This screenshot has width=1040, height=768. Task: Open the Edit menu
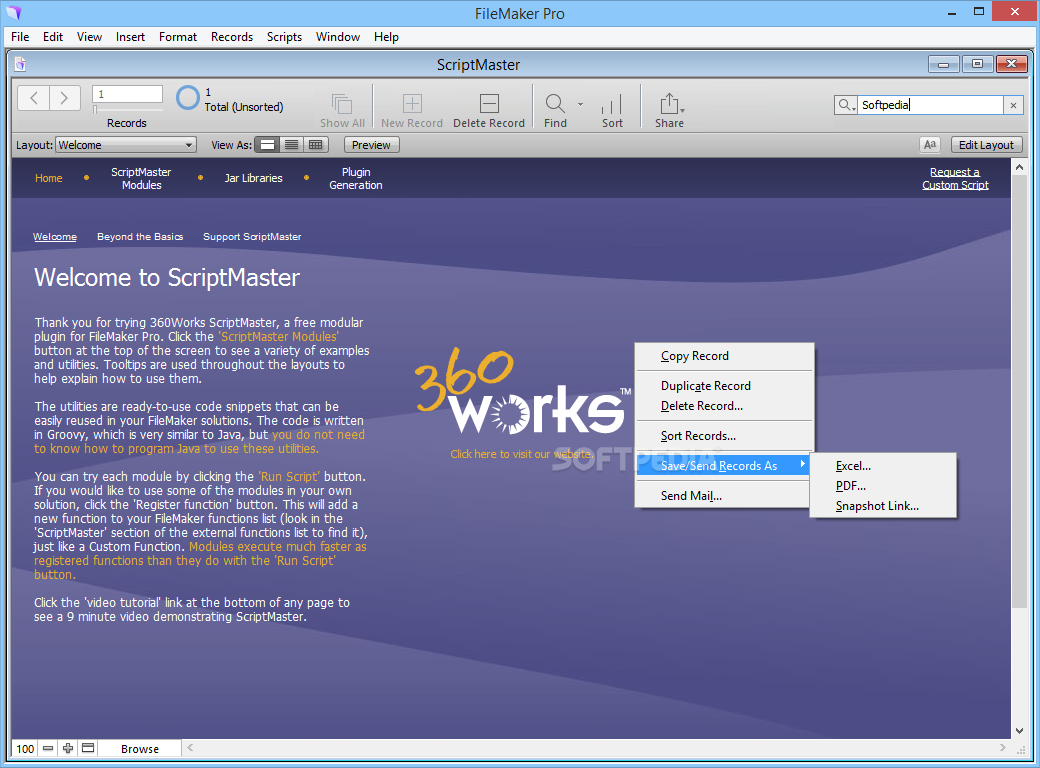pos(53,37)
